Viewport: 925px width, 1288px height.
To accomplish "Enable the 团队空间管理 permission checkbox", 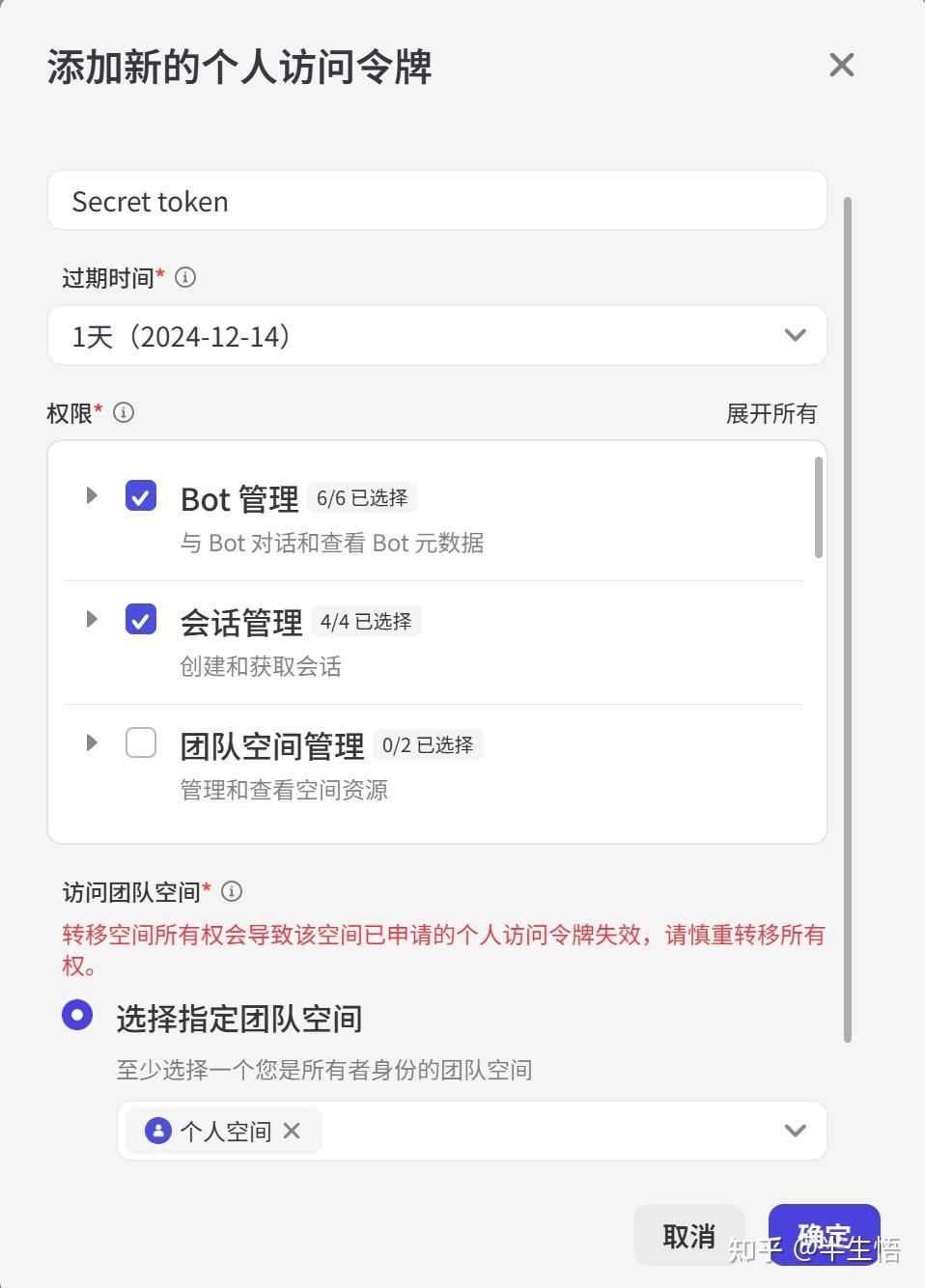I will [141, 742].
